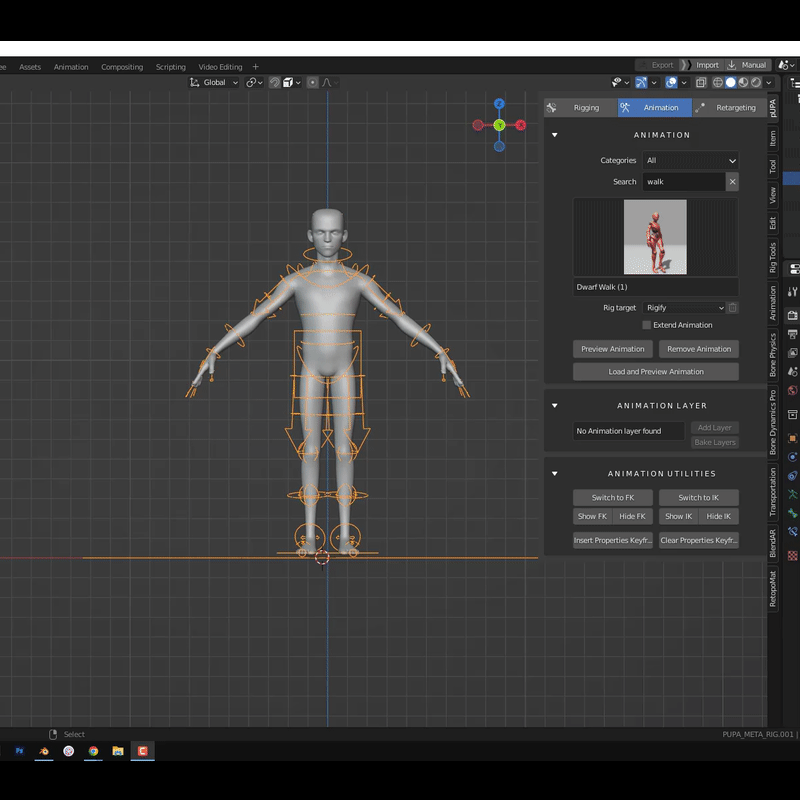Open the Categories dropdown
The width and height of the screenshot is (800, 800).
click(x=690, y=160)
